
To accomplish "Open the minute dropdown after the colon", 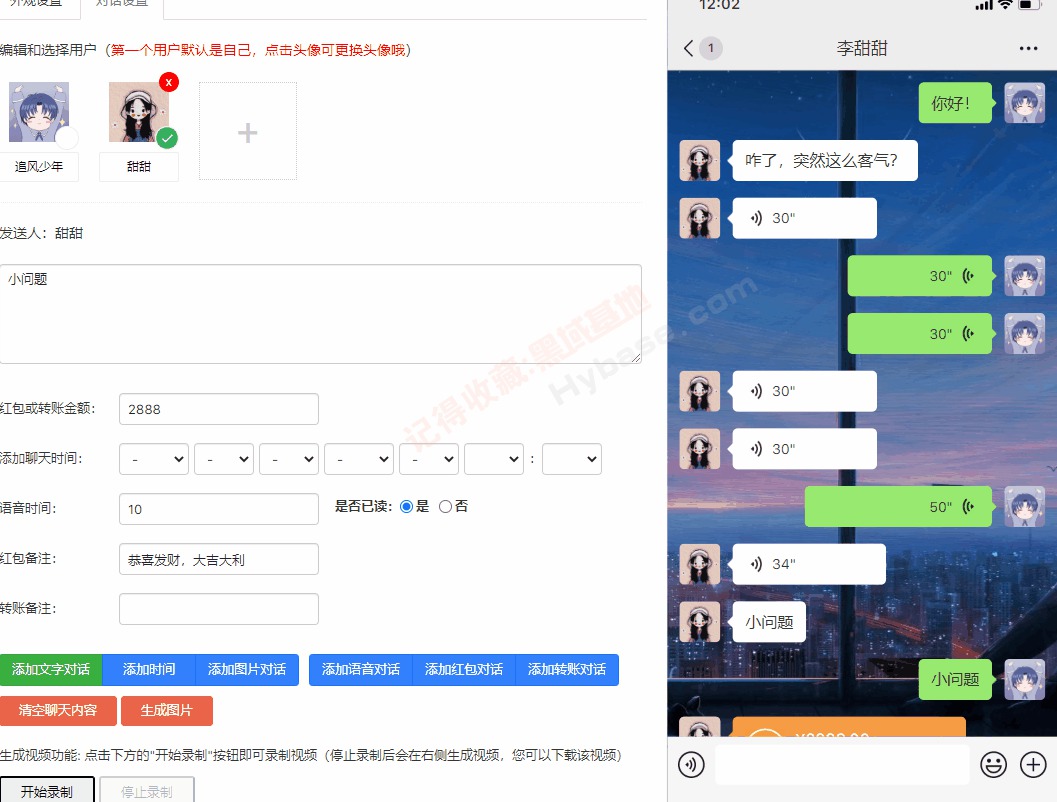I will point(572,459).
